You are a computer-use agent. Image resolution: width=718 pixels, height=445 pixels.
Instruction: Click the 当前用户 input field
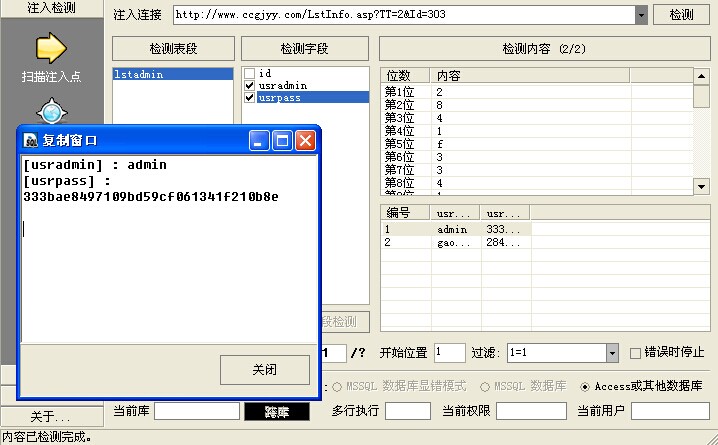(x=670, y=411)
